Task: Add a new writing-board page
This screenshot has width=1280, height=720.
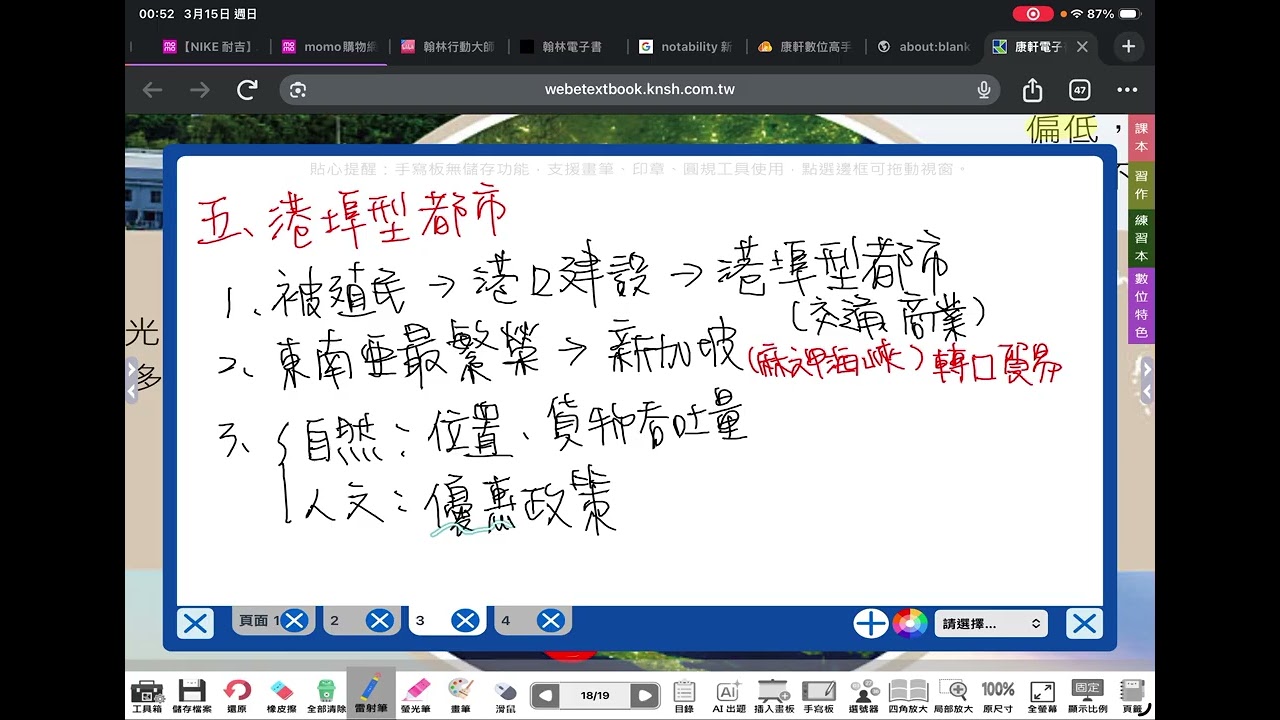Action: [871, 623]
